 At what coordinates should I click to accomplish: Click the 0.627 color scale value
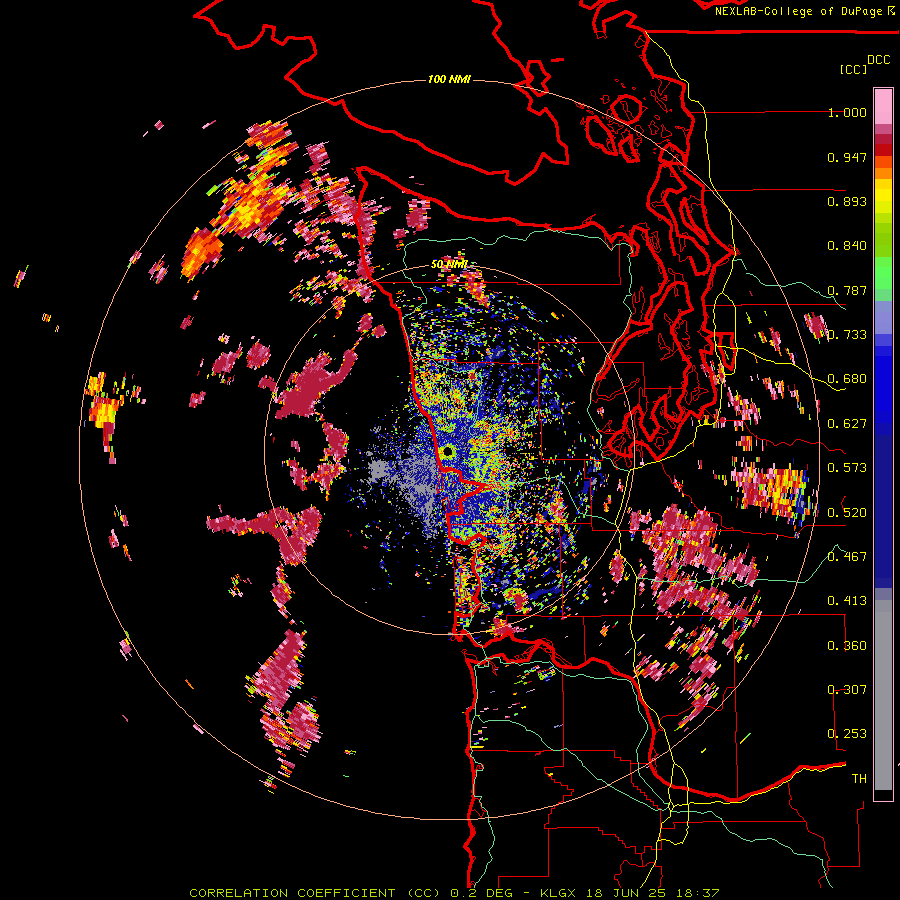[x=847, y=424]
